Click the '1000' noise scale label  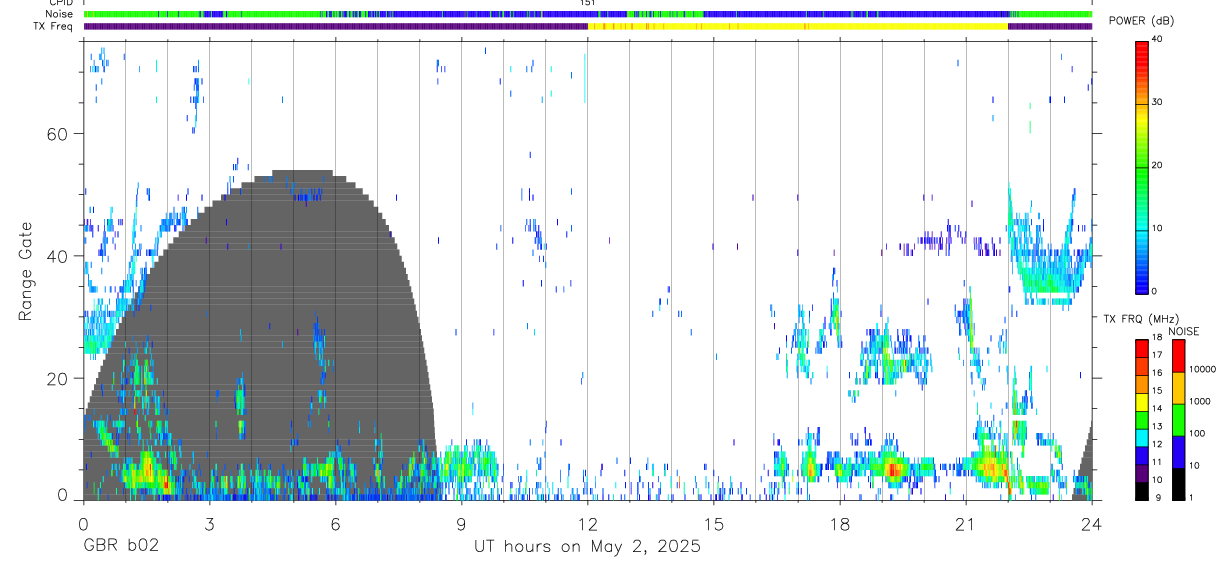[1200, 402]
